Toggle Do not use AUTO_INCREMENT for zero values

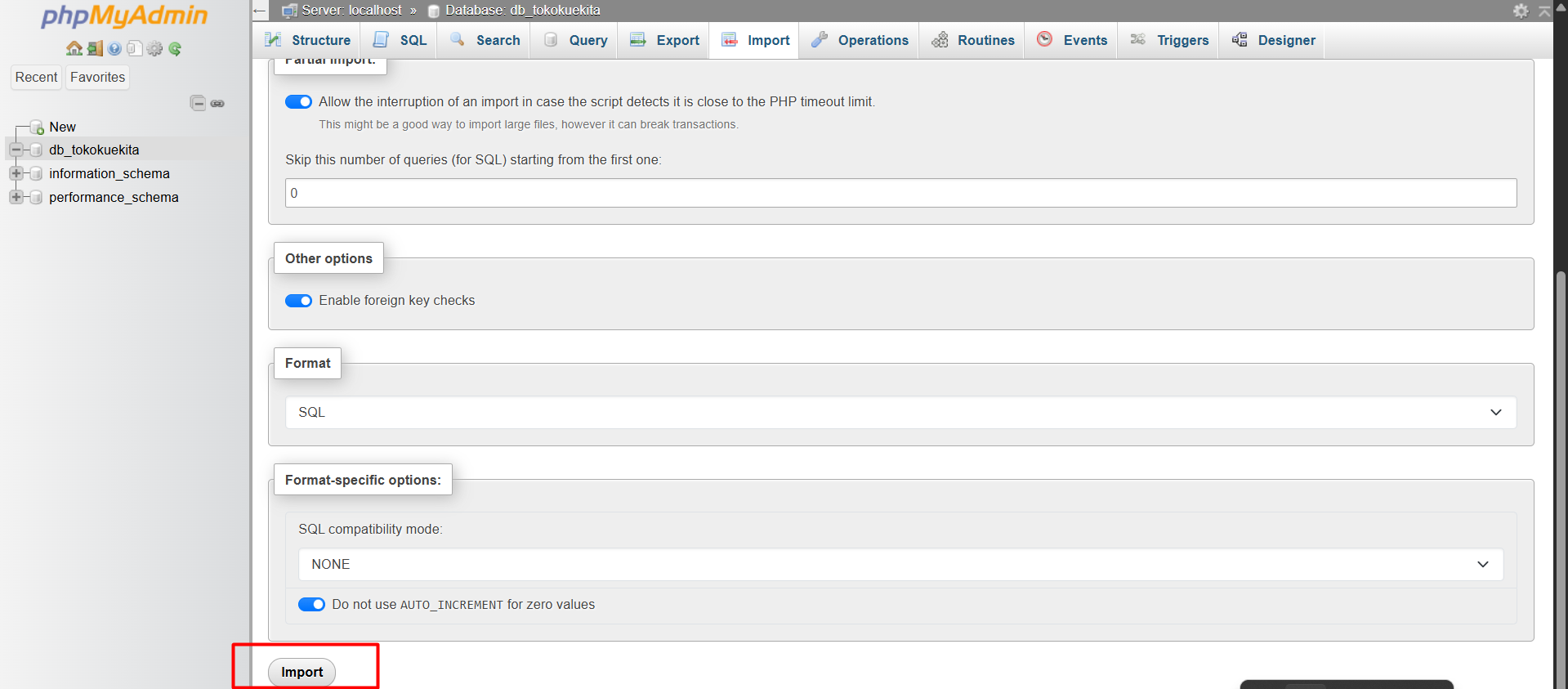tap(311, 605)
